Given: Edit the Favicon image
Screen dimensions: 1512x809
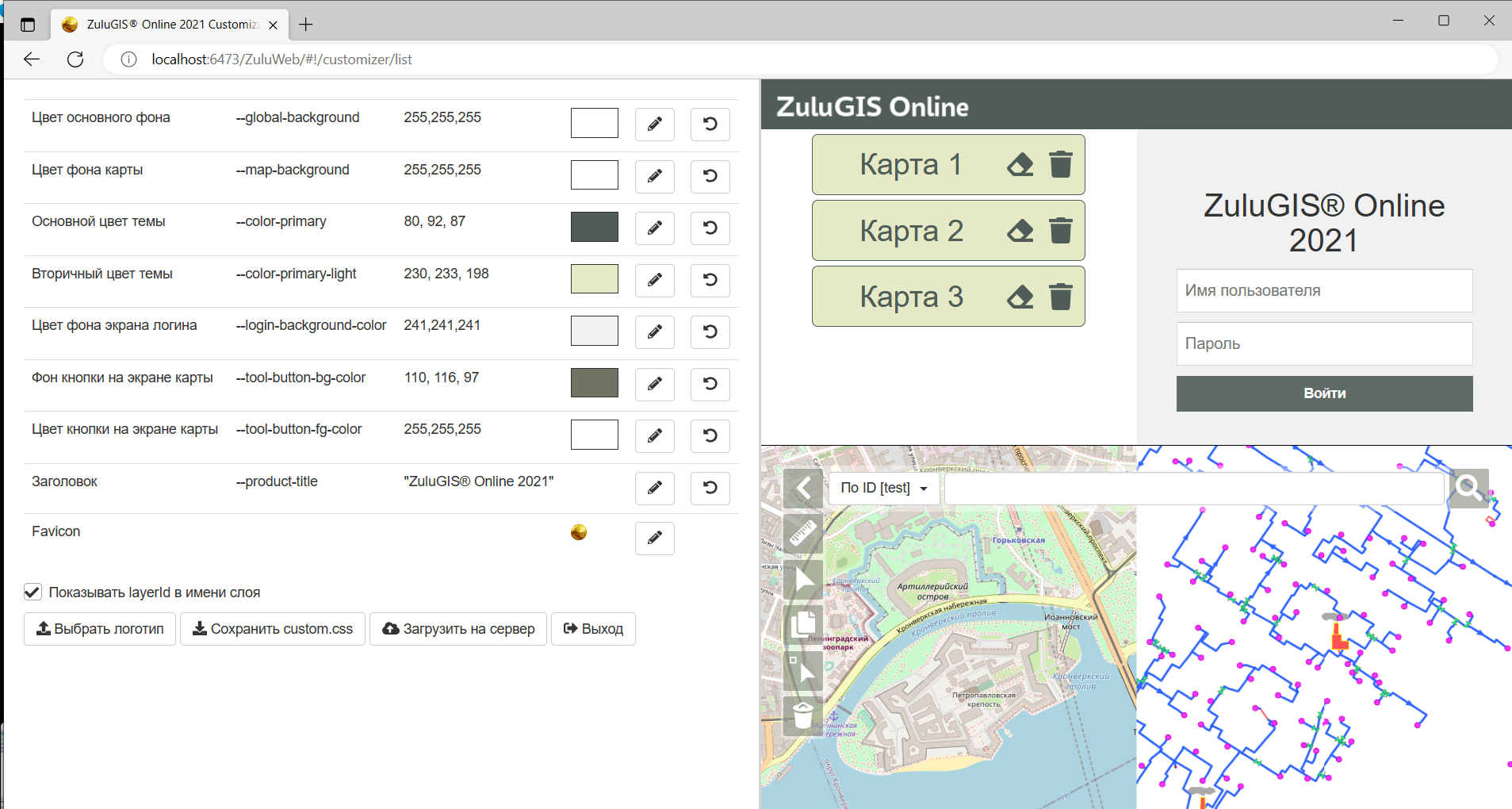Looking at the screenshot, I should coord(654,539).
